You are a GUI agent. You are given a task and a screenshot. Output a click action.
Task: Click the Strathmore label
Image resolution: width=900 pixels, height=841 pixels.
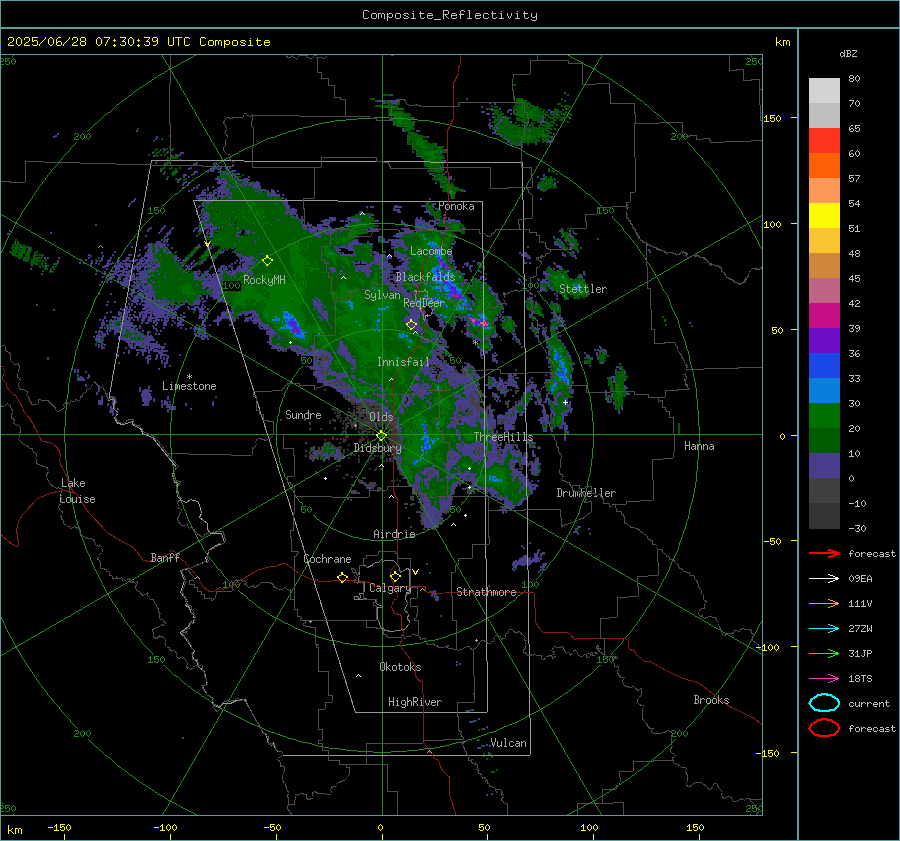[486, 592]
